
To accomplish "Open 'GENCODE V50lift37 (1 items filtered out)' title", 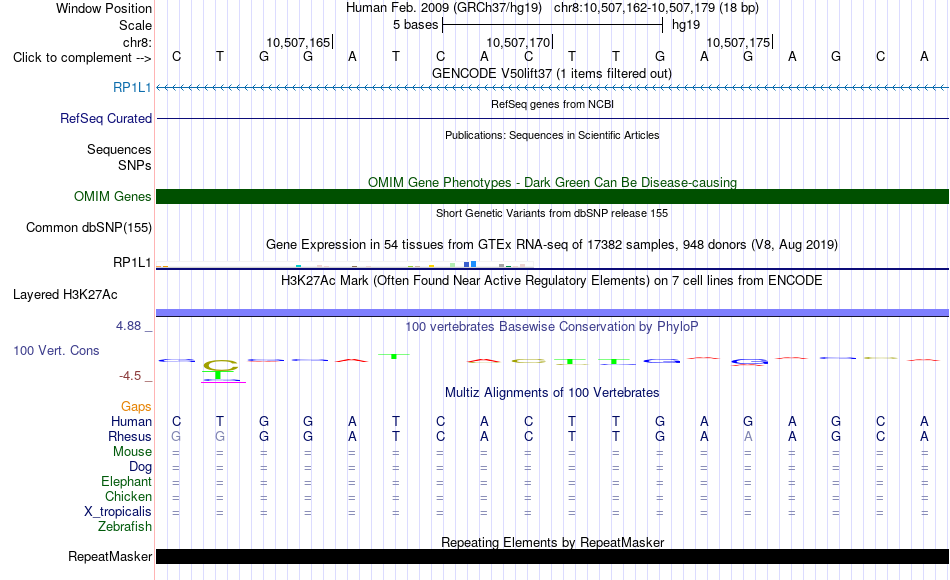I will (552, 73).
